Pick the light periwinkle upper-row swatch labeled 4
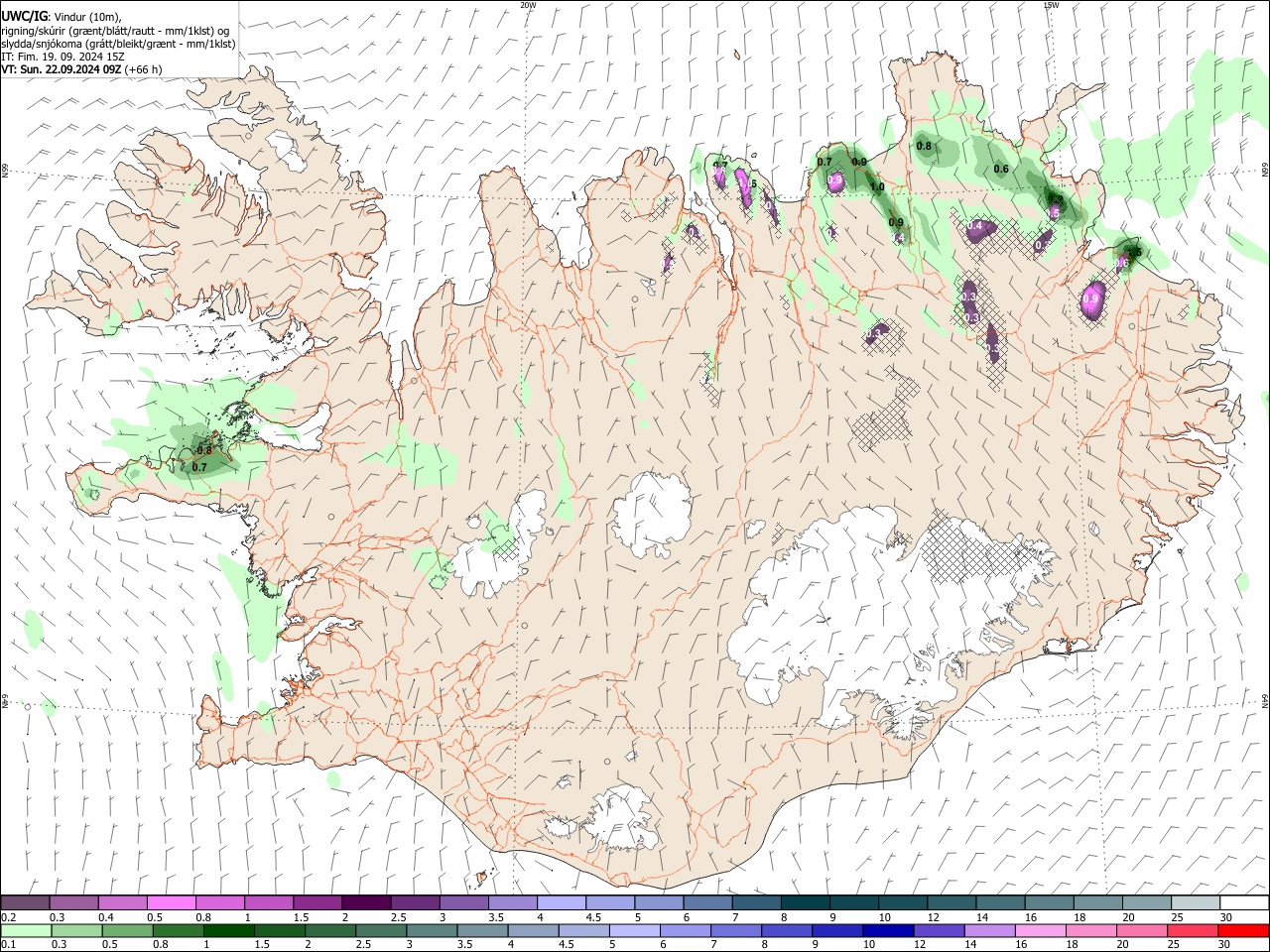 (x=562, y=903)
